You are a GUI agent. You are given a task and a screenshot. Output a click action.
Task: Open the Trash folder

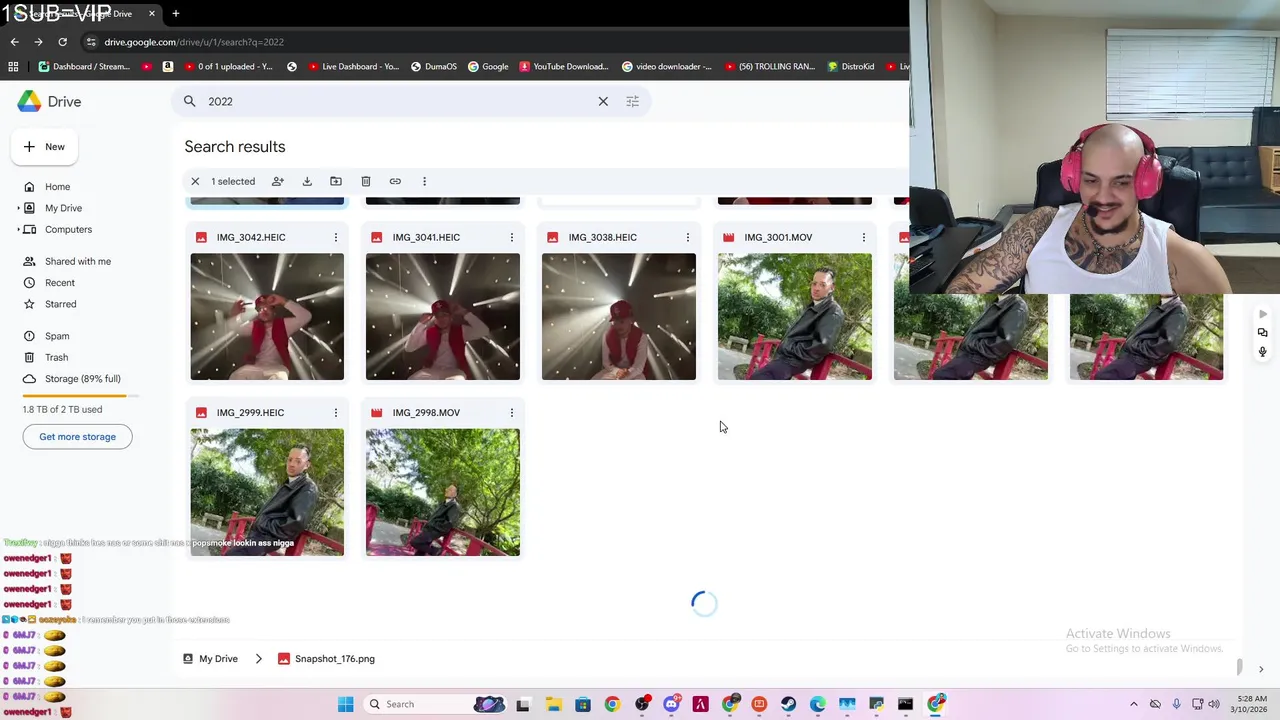(x=56, y=357)
